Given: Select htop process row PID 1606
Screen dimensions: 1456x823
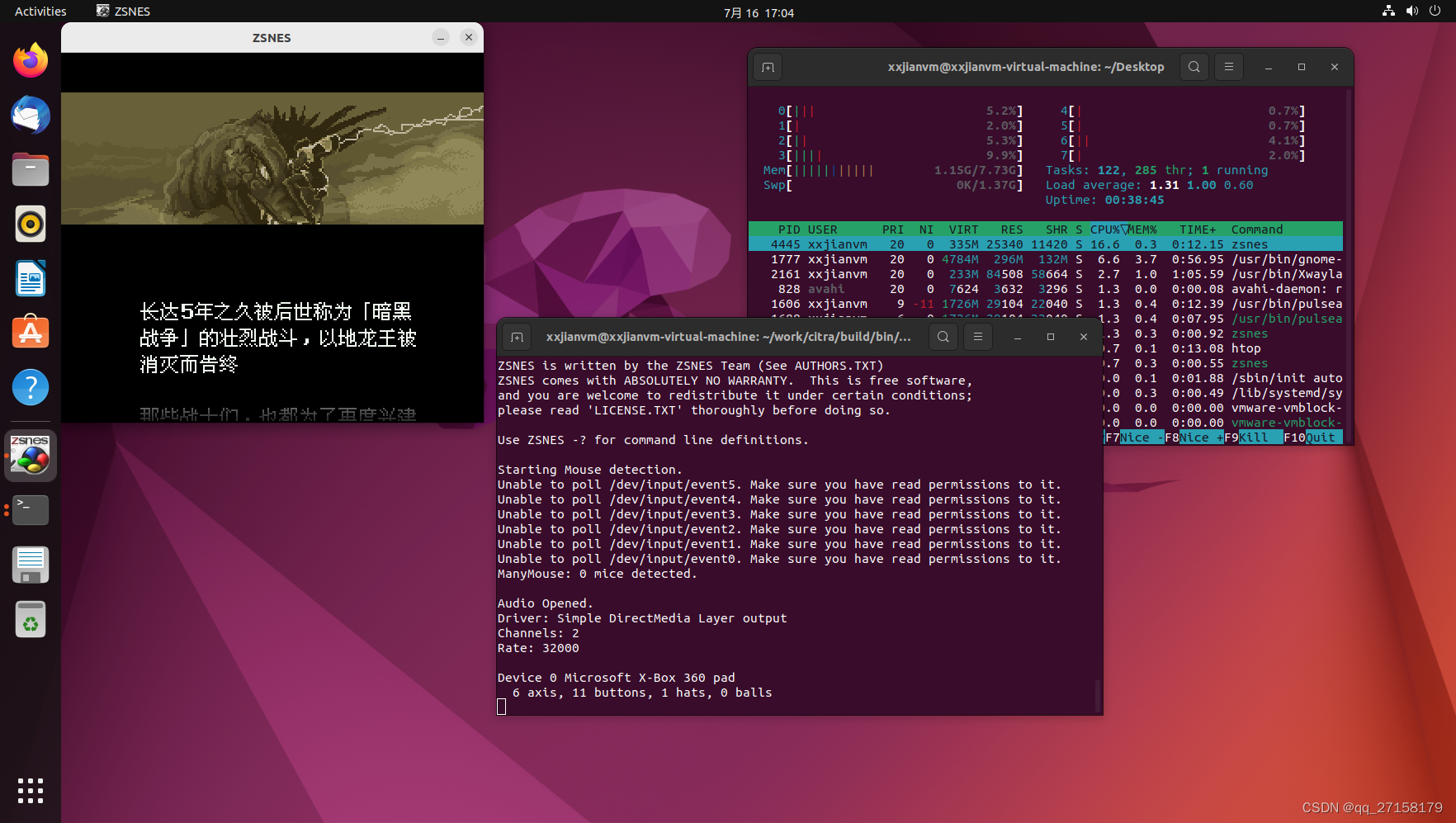Looking at the screenshot, I should (1046, 304).
